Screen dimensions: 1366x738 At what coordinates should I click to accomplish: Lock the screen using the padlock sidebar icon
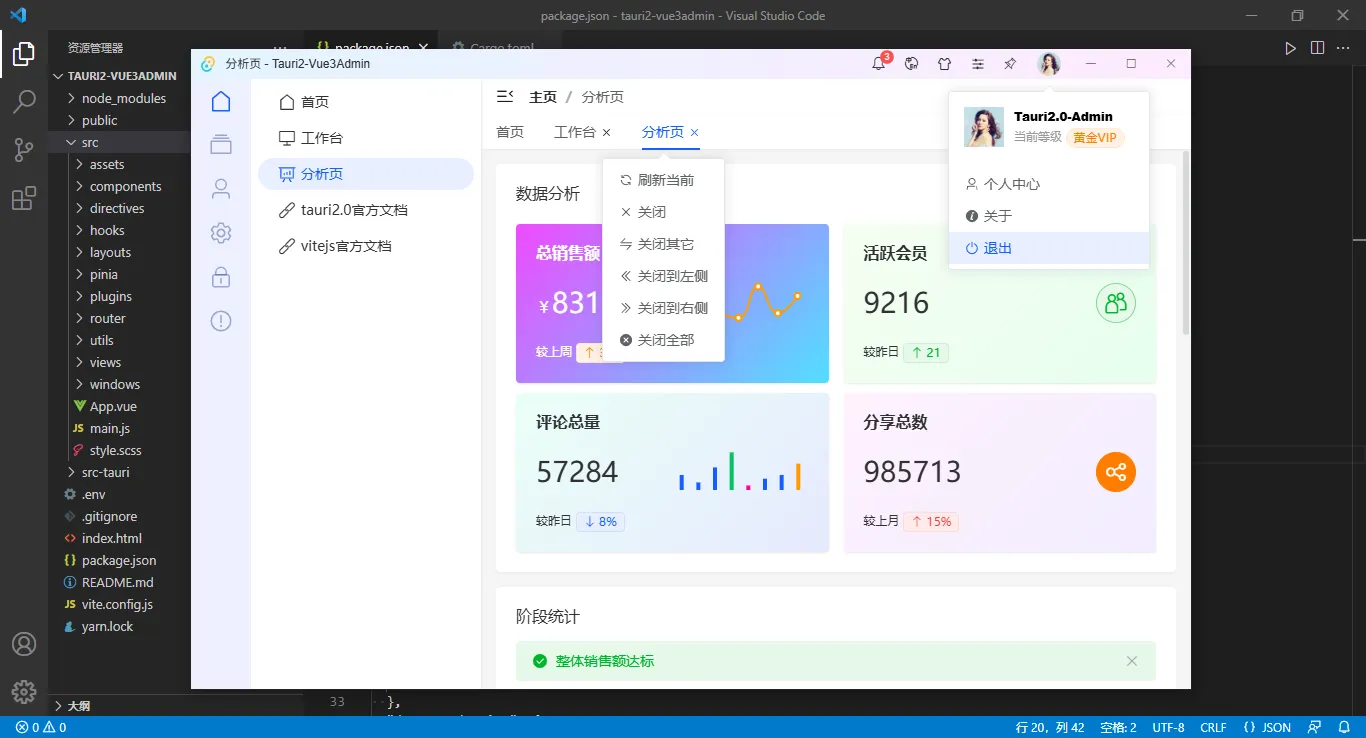coord(220,277)
